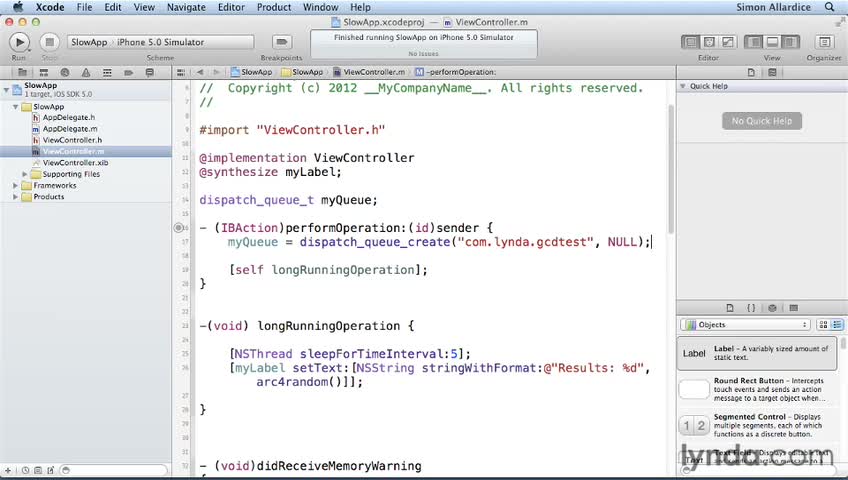Viewport: 848px width, 480px height.
Task: Open the Window menu
Action: pyautogui.click(x=320, y=7)
